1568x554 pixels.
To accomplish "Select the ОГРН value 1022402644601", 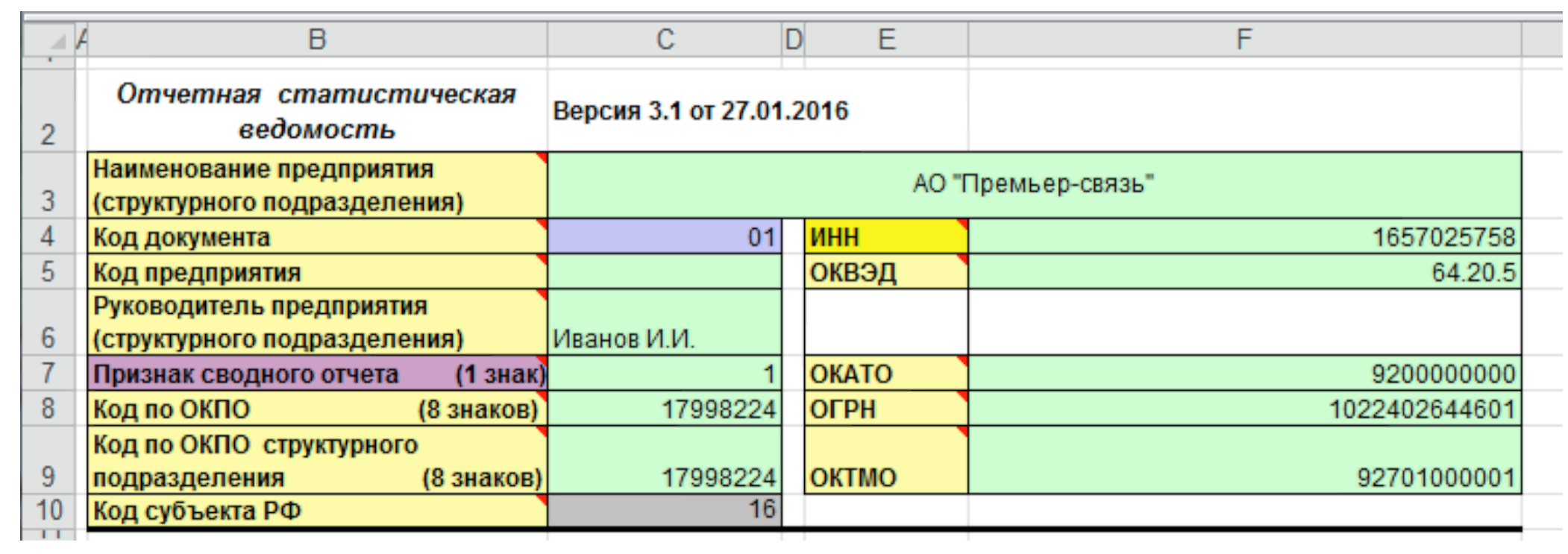I will (x=1244, y=409).
